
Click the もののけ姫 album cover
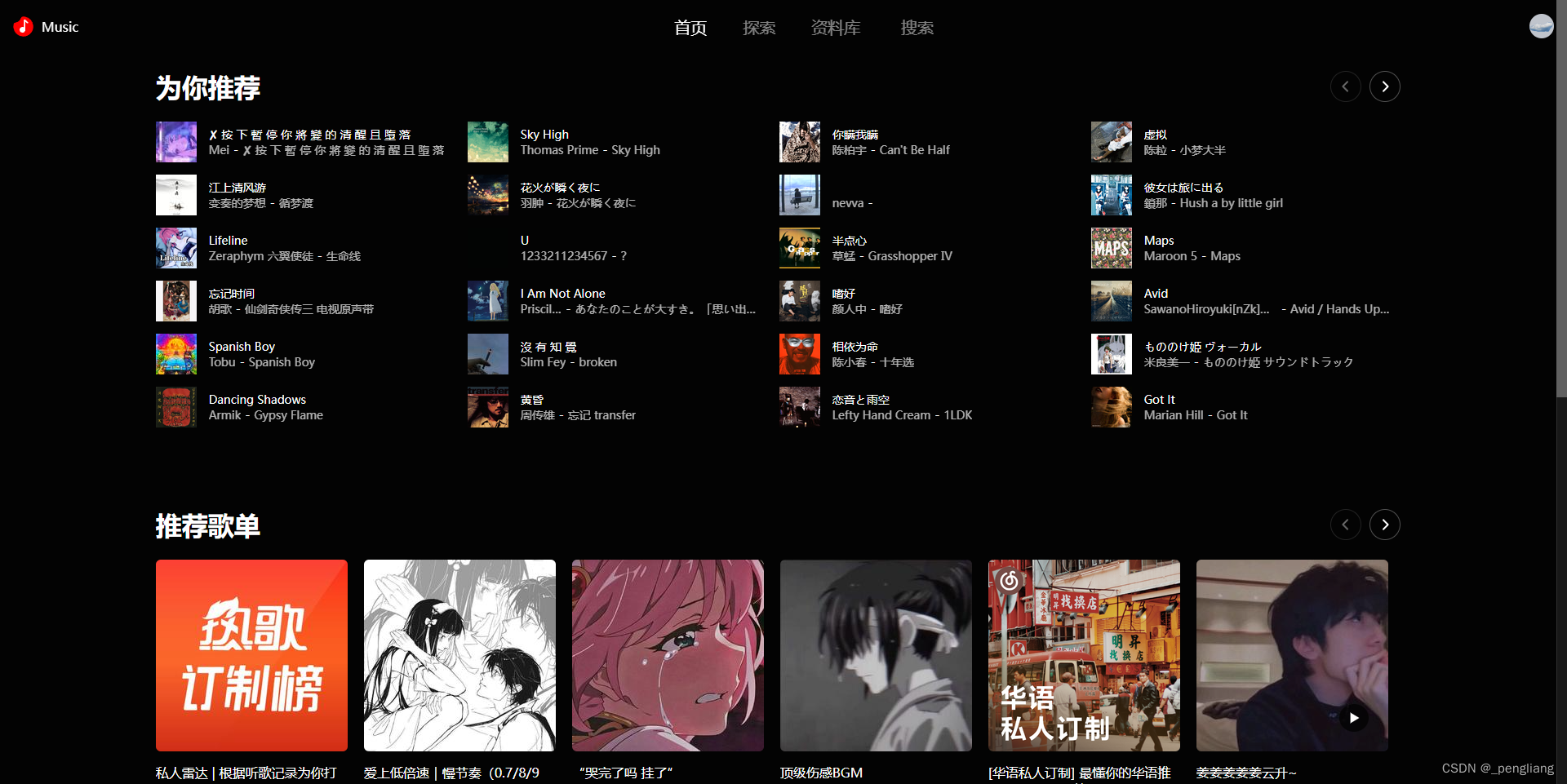click(1112, 354)
